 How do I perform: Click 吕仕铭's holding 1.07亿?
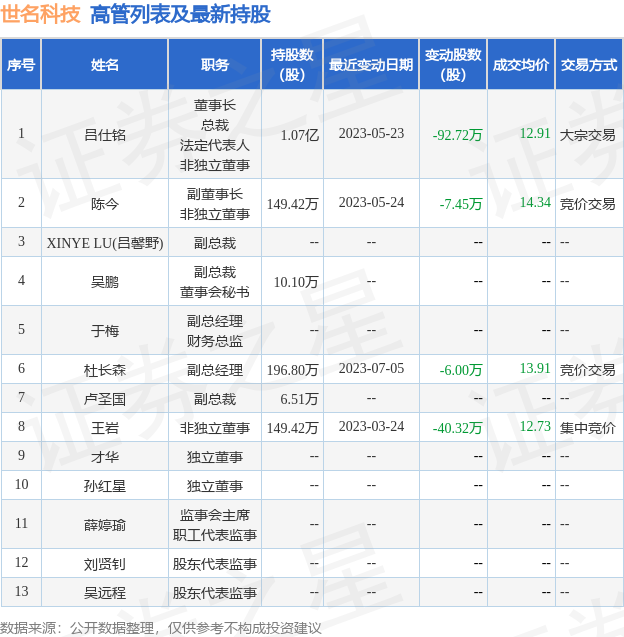coord(300,135)
